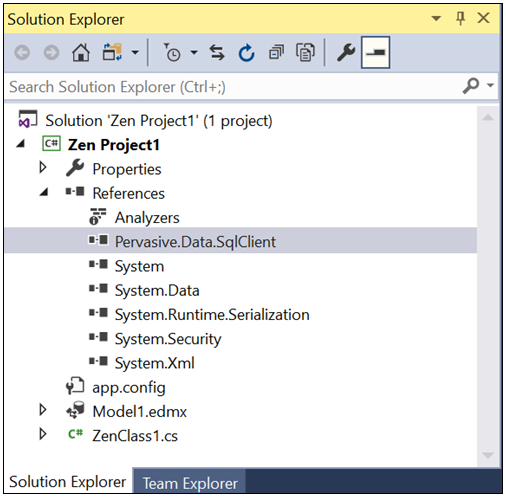Click the Collapse All toolbar icon

click(x=276, y=53)
